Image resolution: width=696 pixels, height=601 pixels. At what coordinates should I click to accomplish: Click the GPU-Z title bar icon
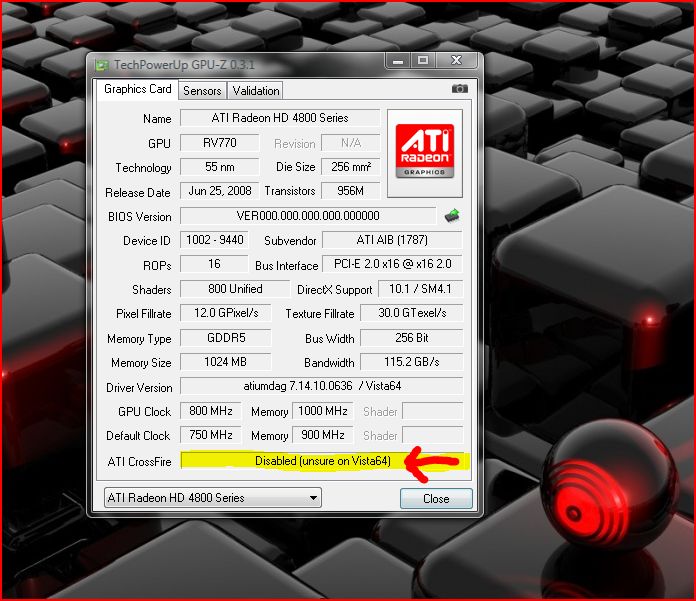(102, 66)
